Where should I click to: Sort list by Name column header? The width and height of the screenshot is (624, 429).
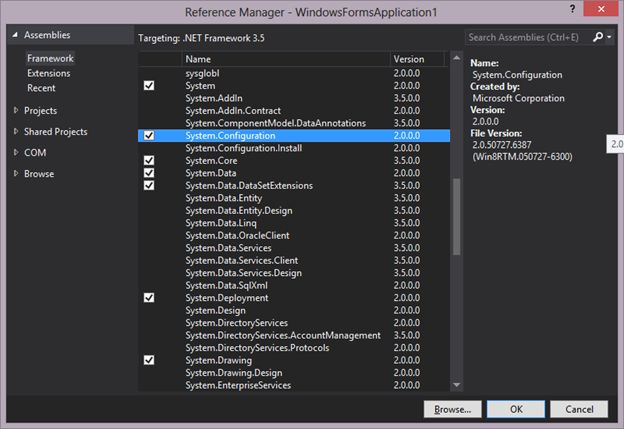click(284, 59)
